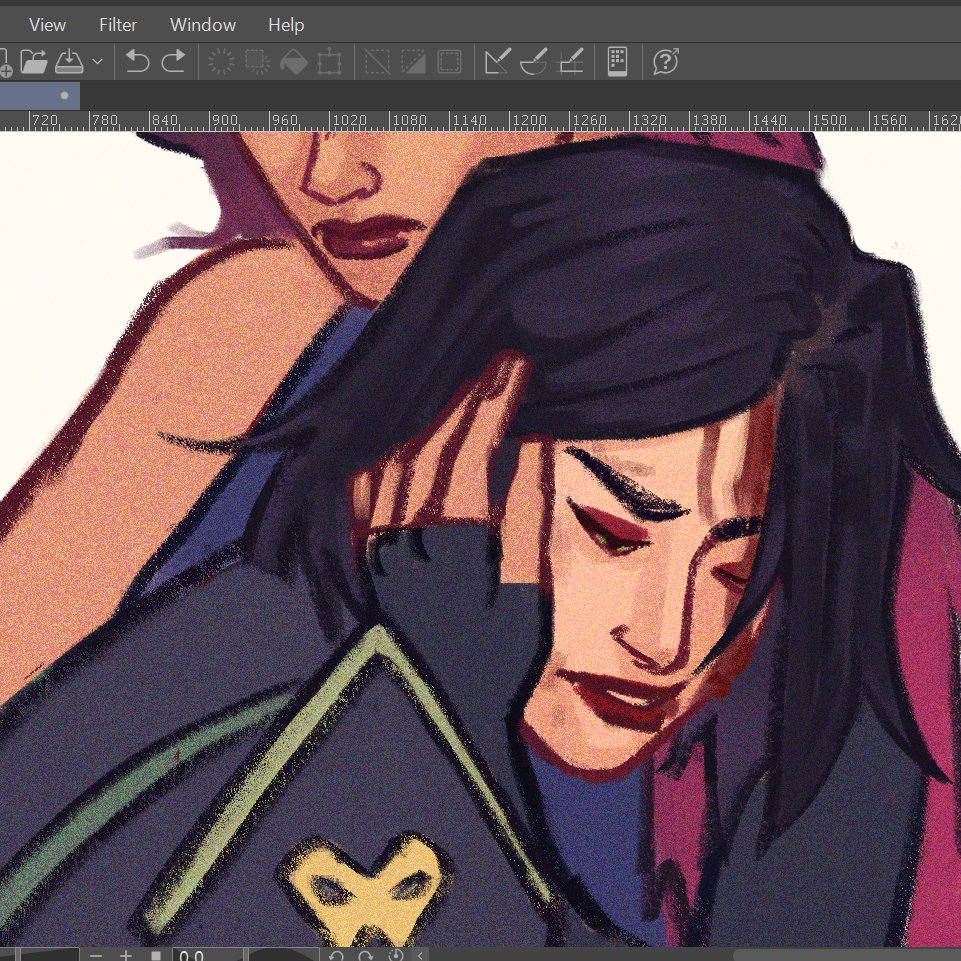Toggle Snap to Grid
961x961 pixels.
(570, 62)
